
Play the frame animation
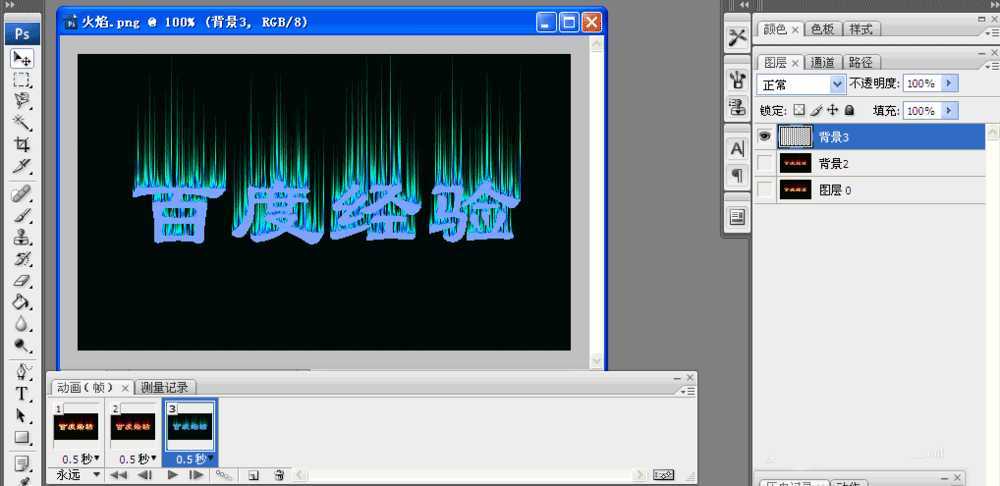pos(171,475)
